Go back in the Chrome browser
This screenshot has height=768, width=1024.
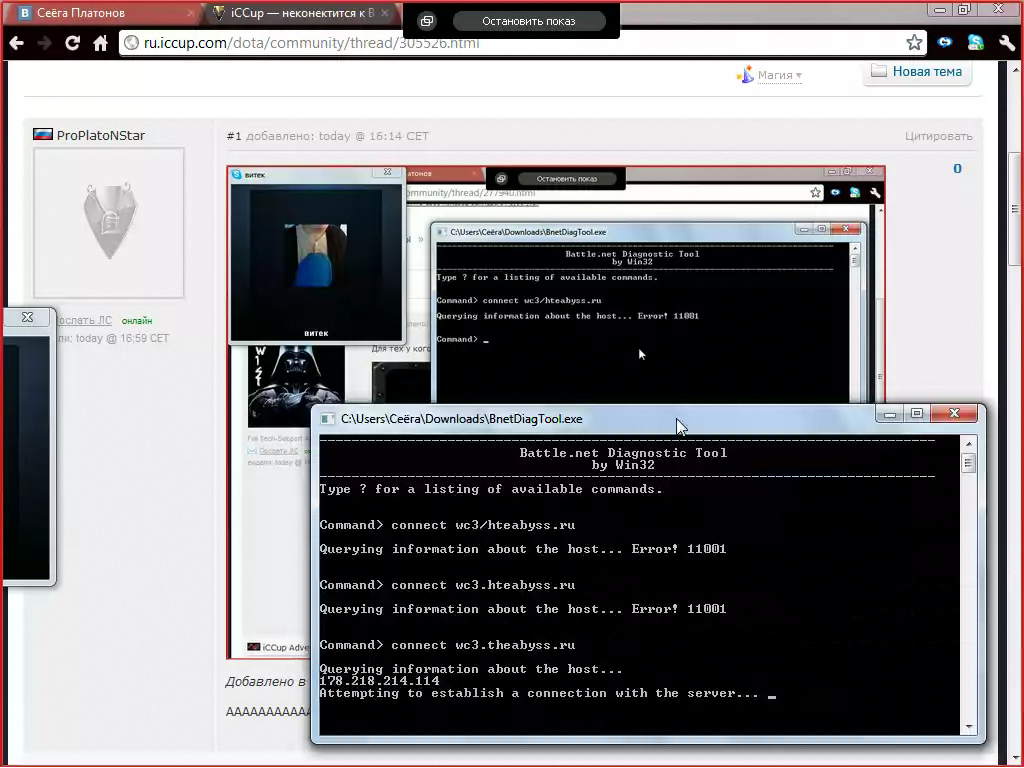point(17,43)
